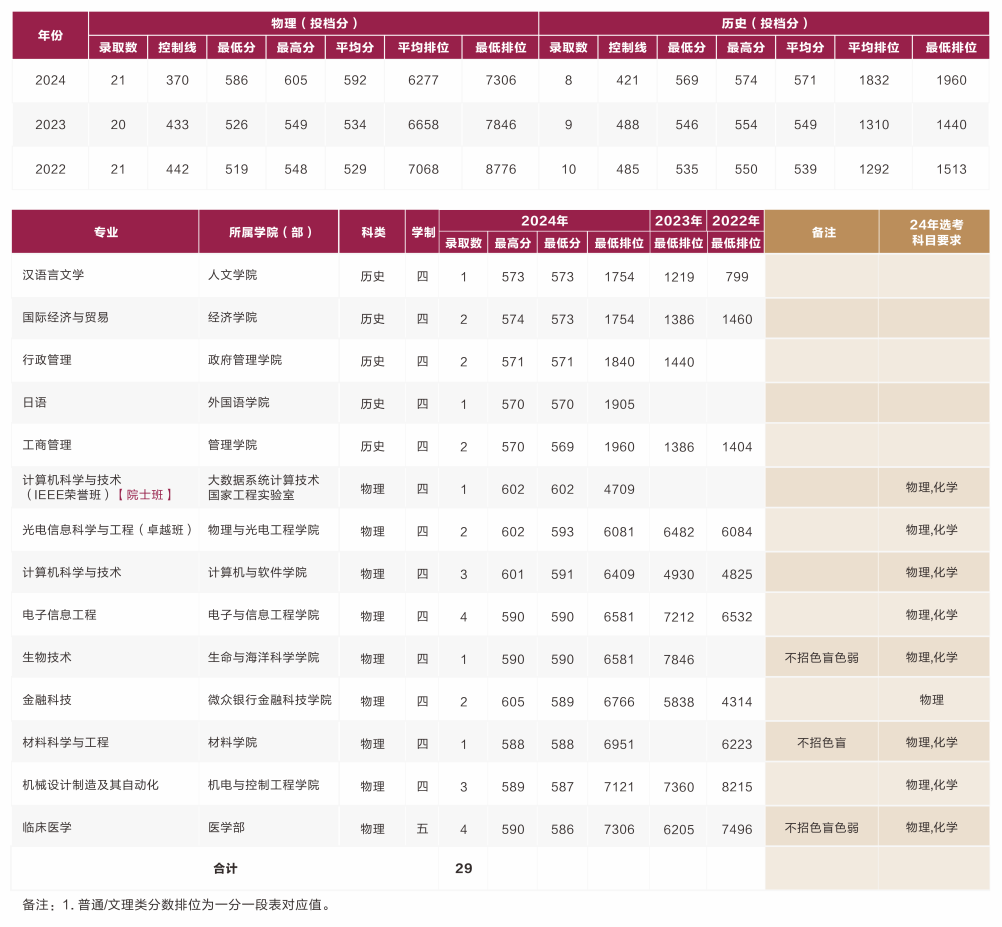Click the 2022年 column header
This screenshot has height=927, width=1002.
click(x=735, y=218)
